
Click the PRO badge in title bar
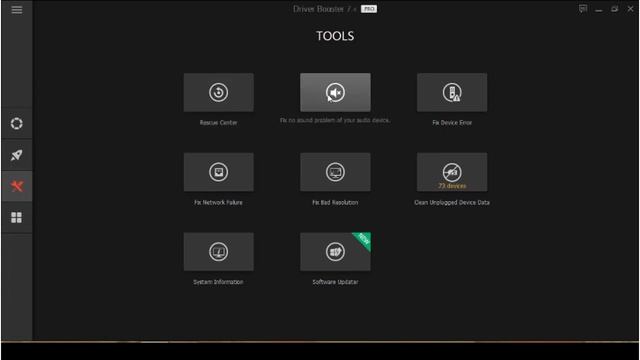coord(369,9)
